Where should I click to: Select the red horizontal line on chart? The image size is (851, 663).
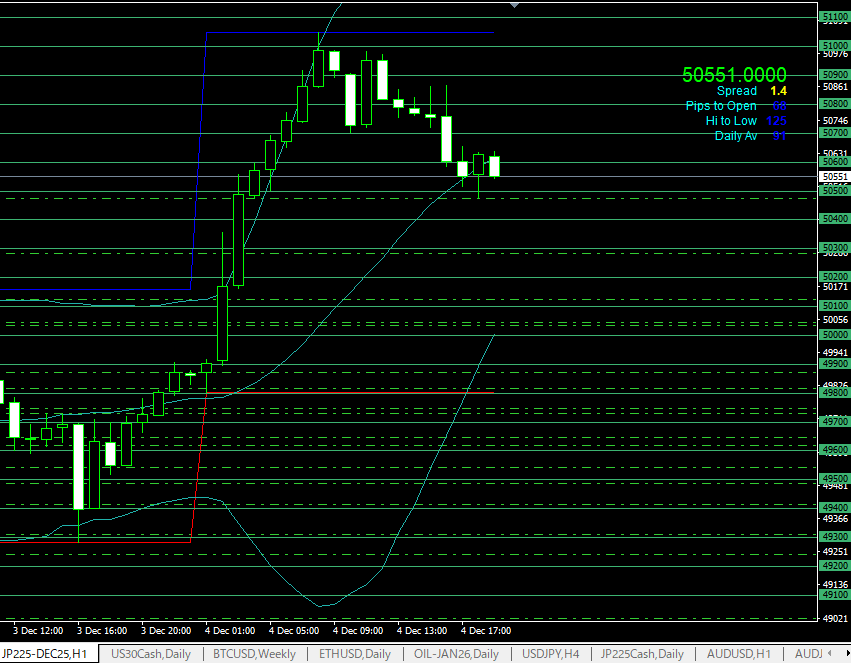point(350,393)
